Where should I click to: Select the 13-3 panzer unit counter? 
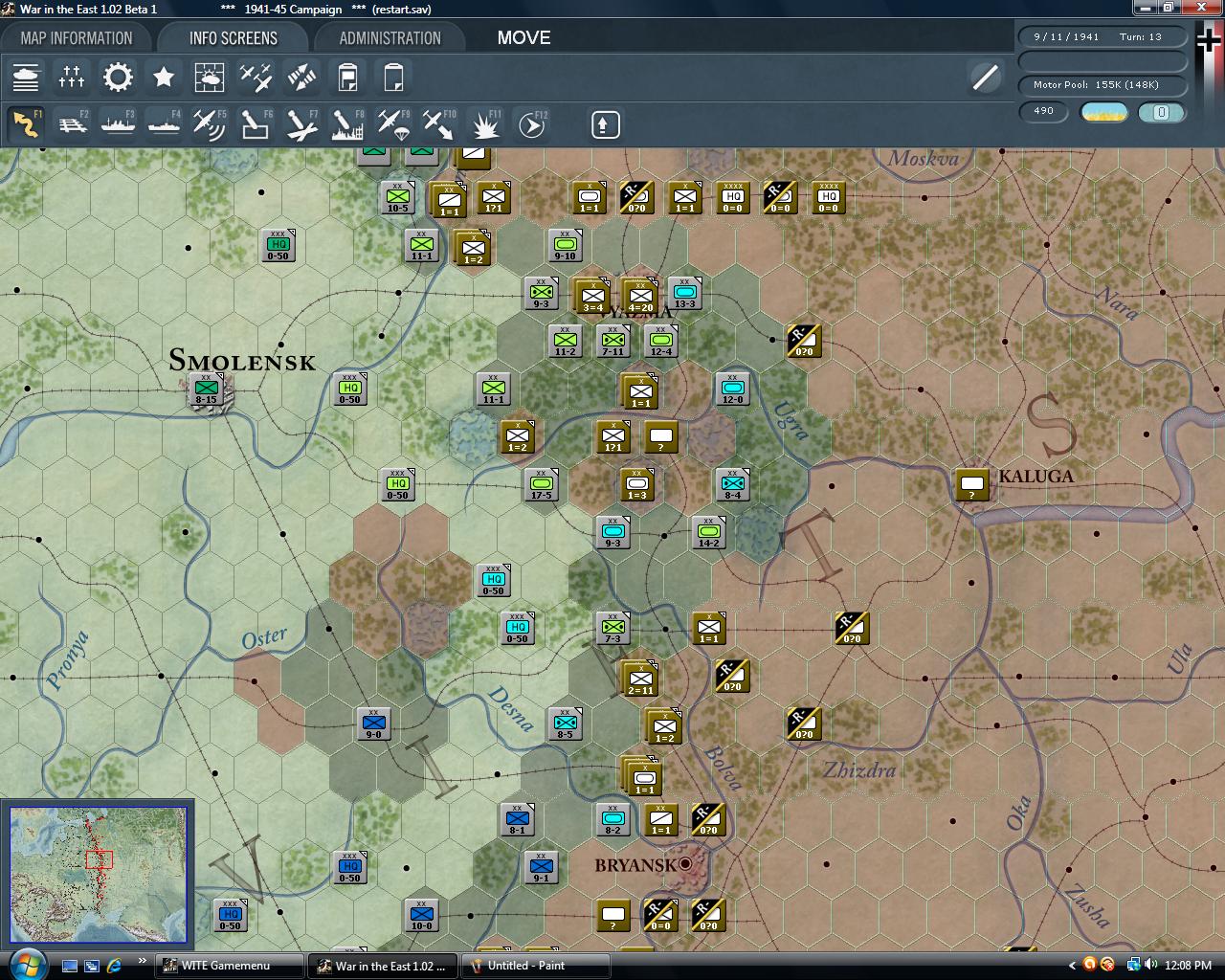(x=684, y=294)
